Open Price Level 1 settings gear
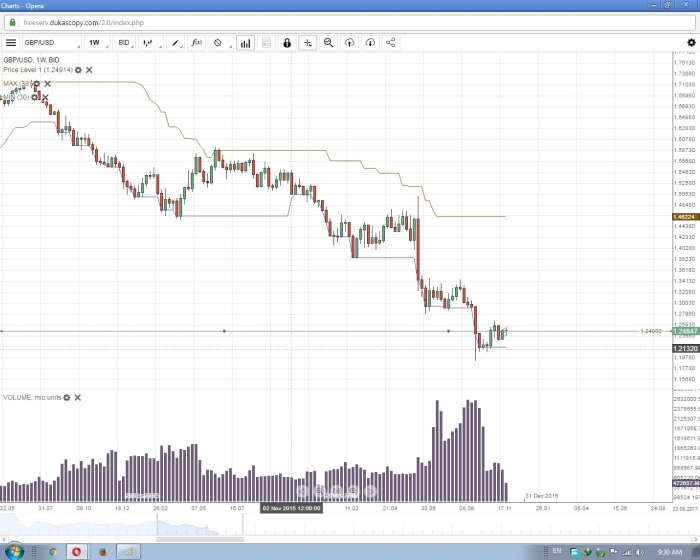Viewport: 700px width, 560px height. coord(78,70)
